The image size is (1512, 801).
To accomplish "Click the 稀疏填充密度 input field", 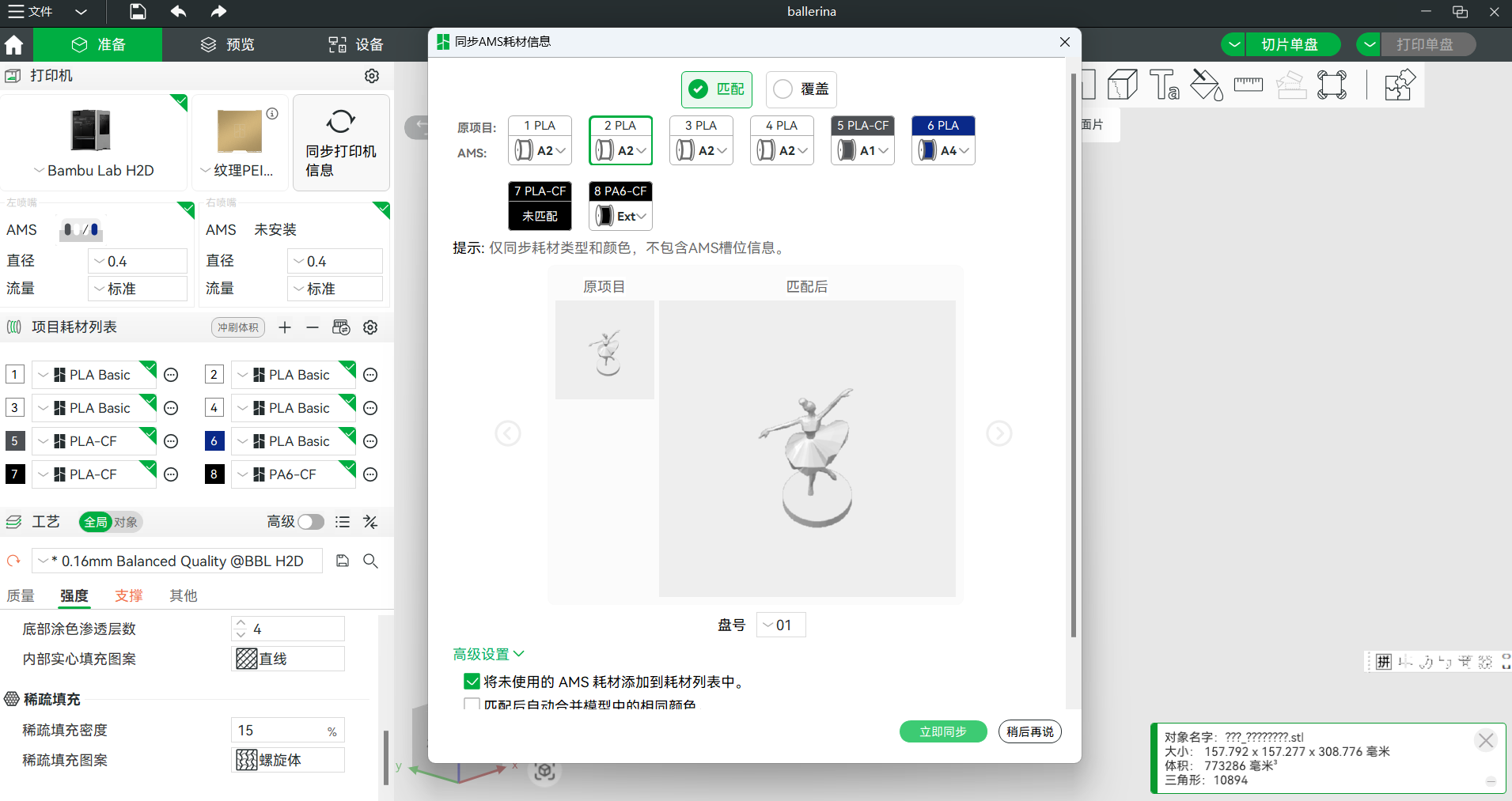I will pos(288,730).
